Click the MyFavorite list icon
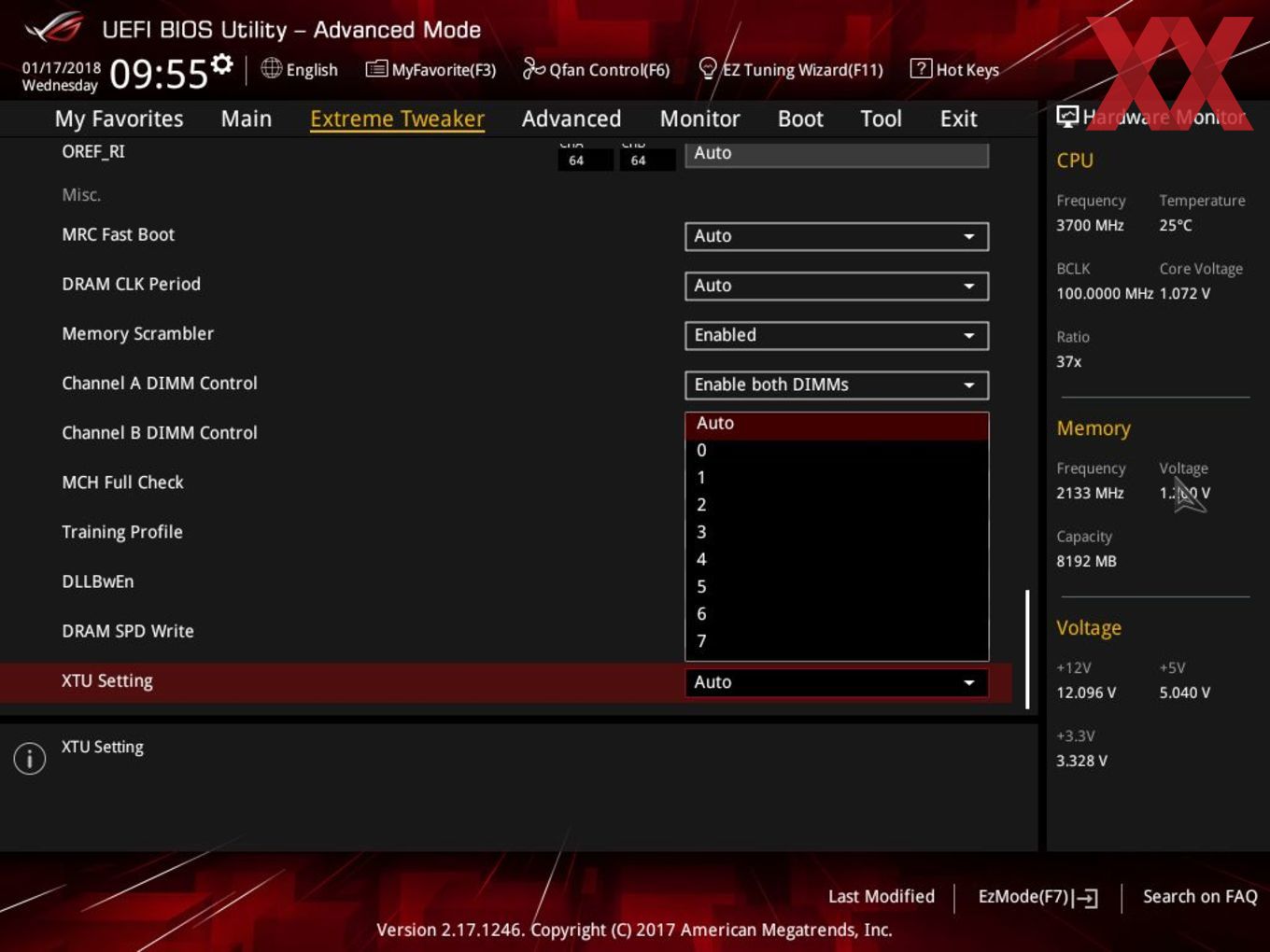The width and height of the screenshot is (1270, 952). point(376,69)
